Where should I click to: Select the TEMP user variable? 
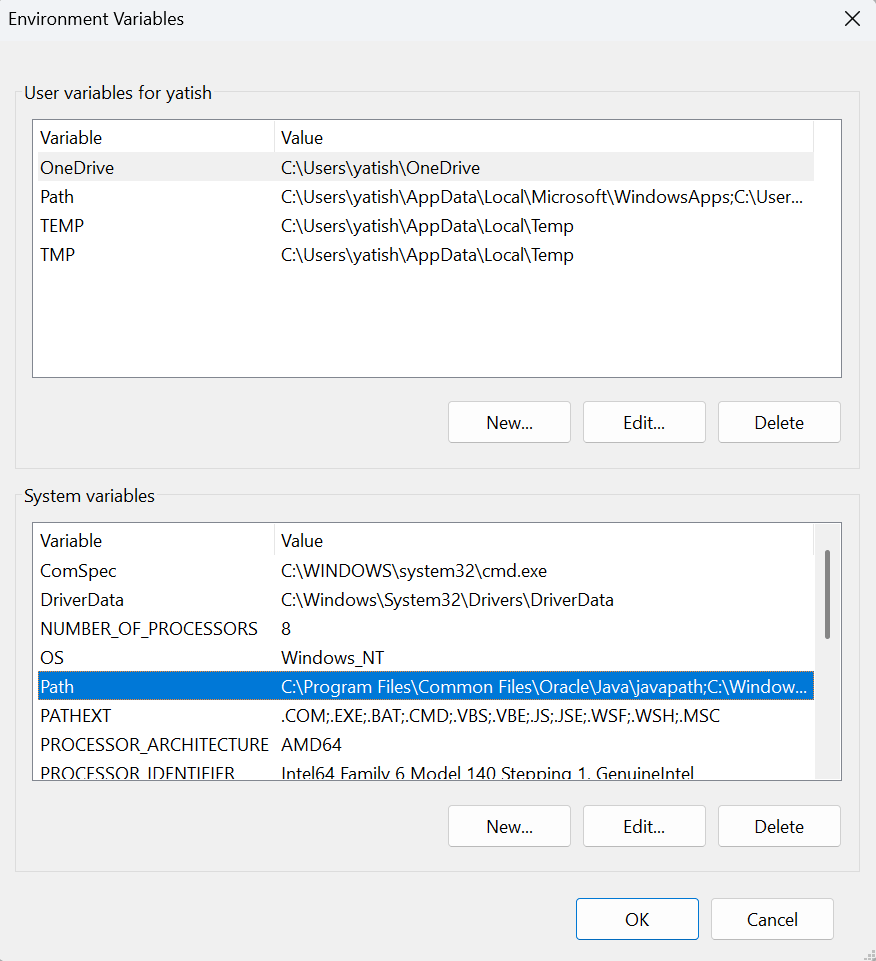click(x=150, y=225)
